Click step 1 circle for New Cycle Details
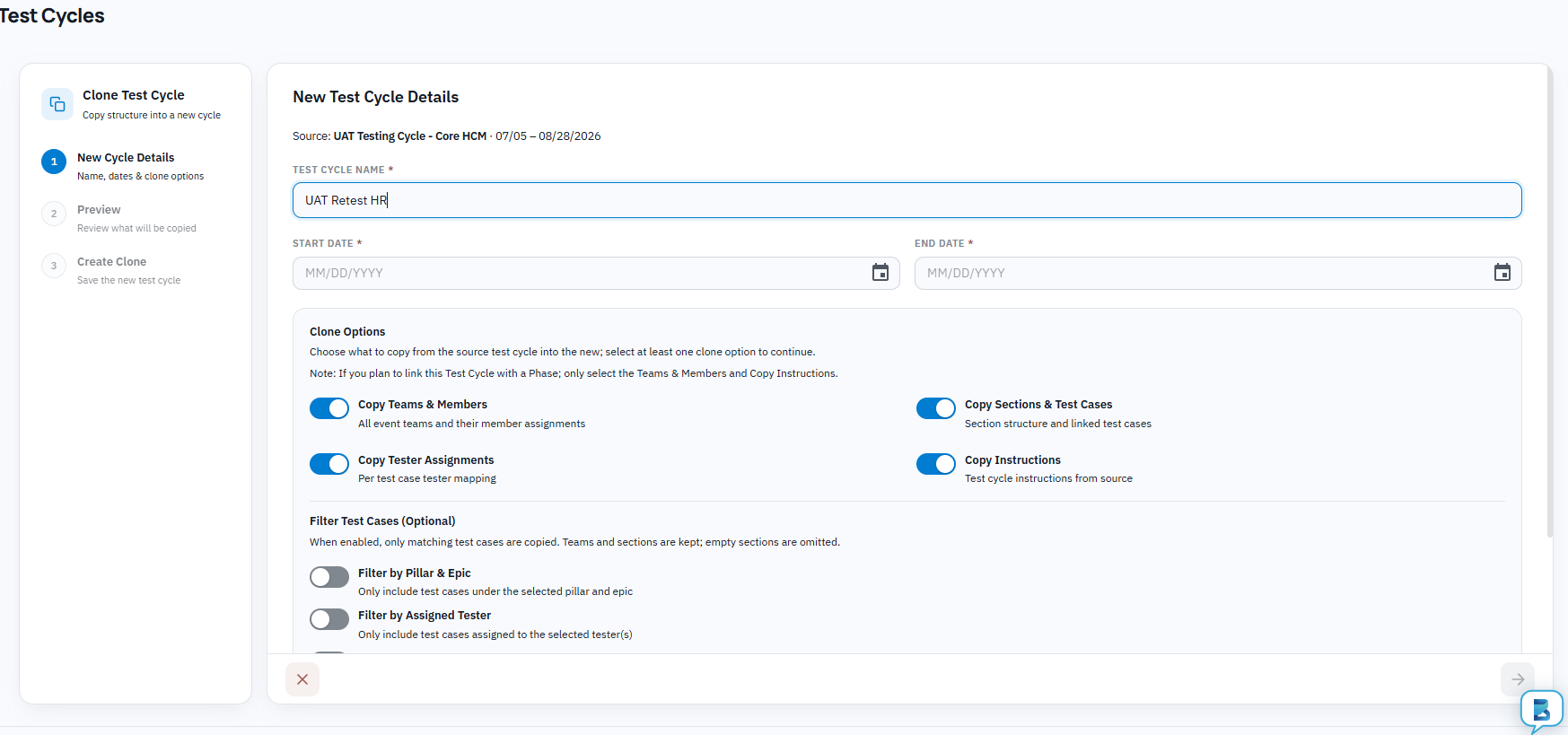The width and height of the screenshot is (1568, 735). point(54,162)
